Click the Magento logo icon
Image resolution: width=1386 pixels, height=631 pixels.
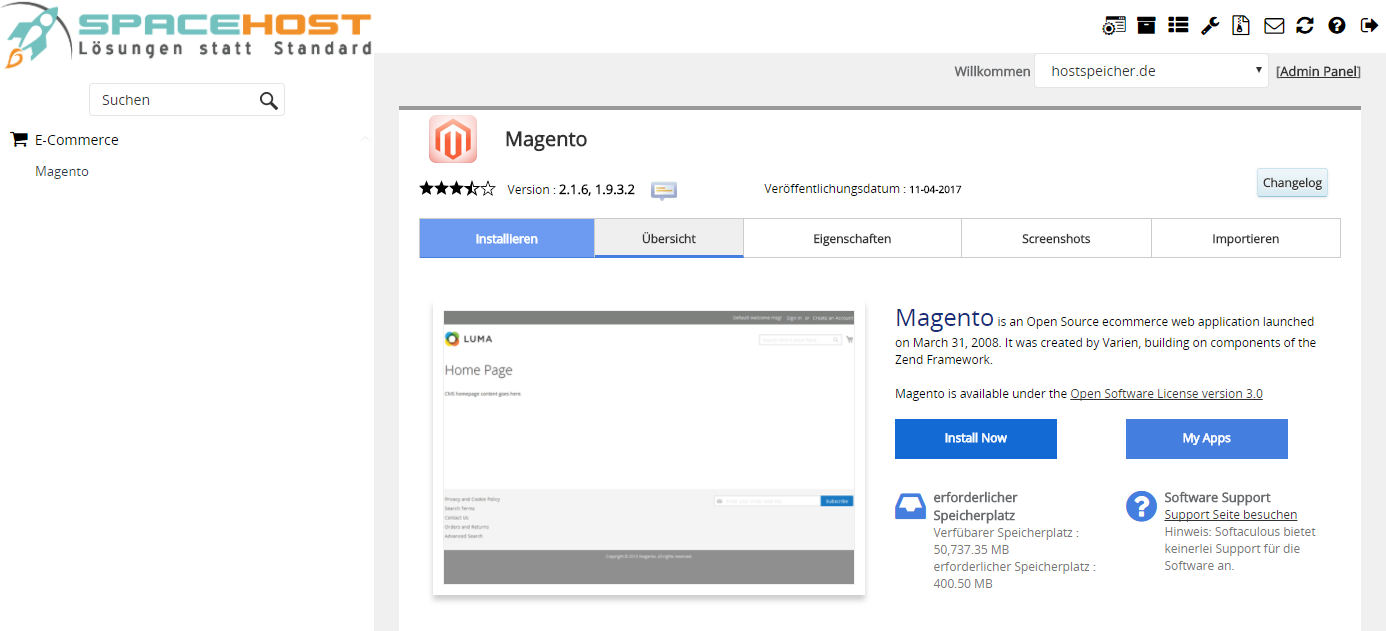click(x=453, y=139)
